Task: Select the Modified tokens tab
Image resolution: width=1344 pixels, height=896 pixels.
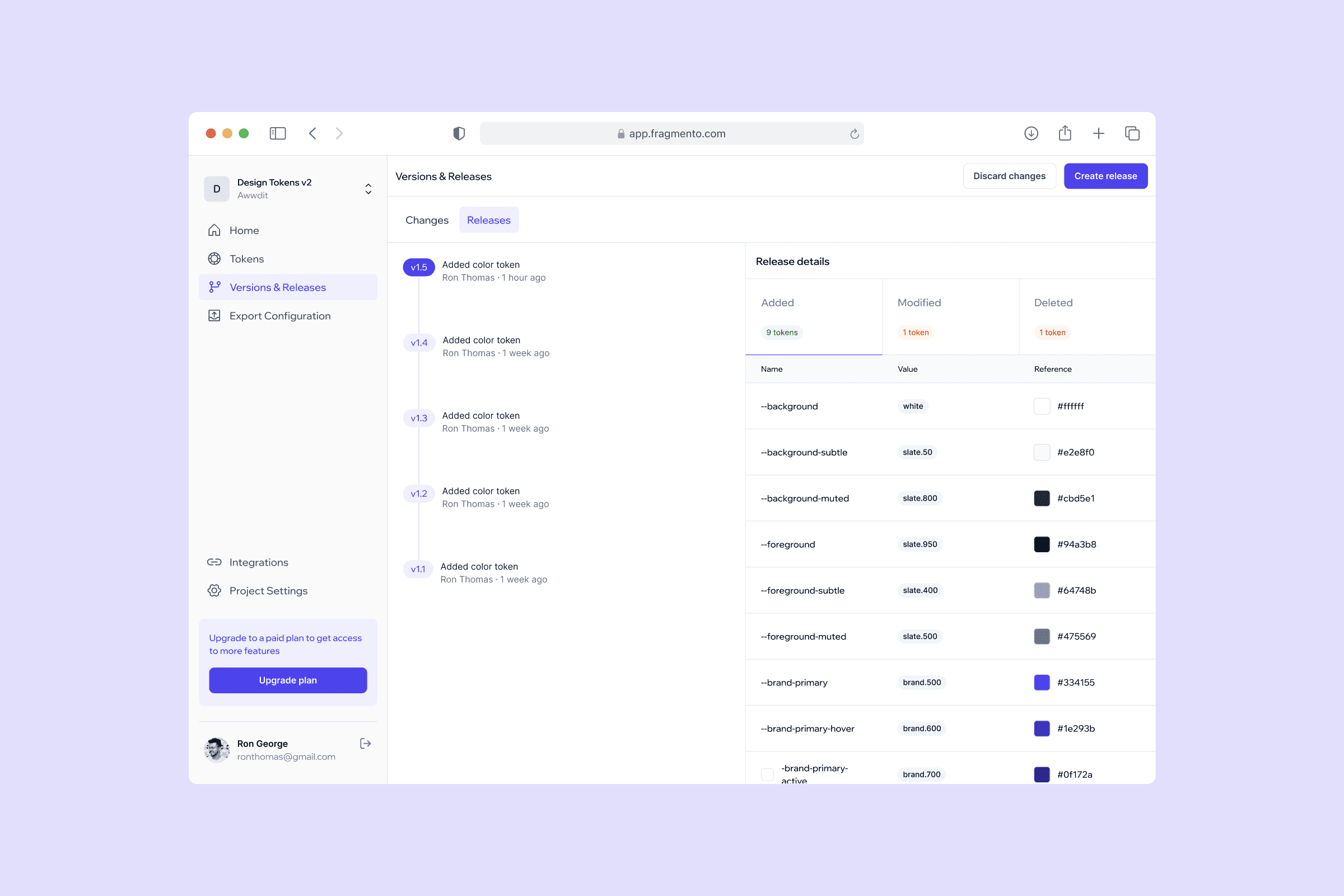Action: point(950,316)
